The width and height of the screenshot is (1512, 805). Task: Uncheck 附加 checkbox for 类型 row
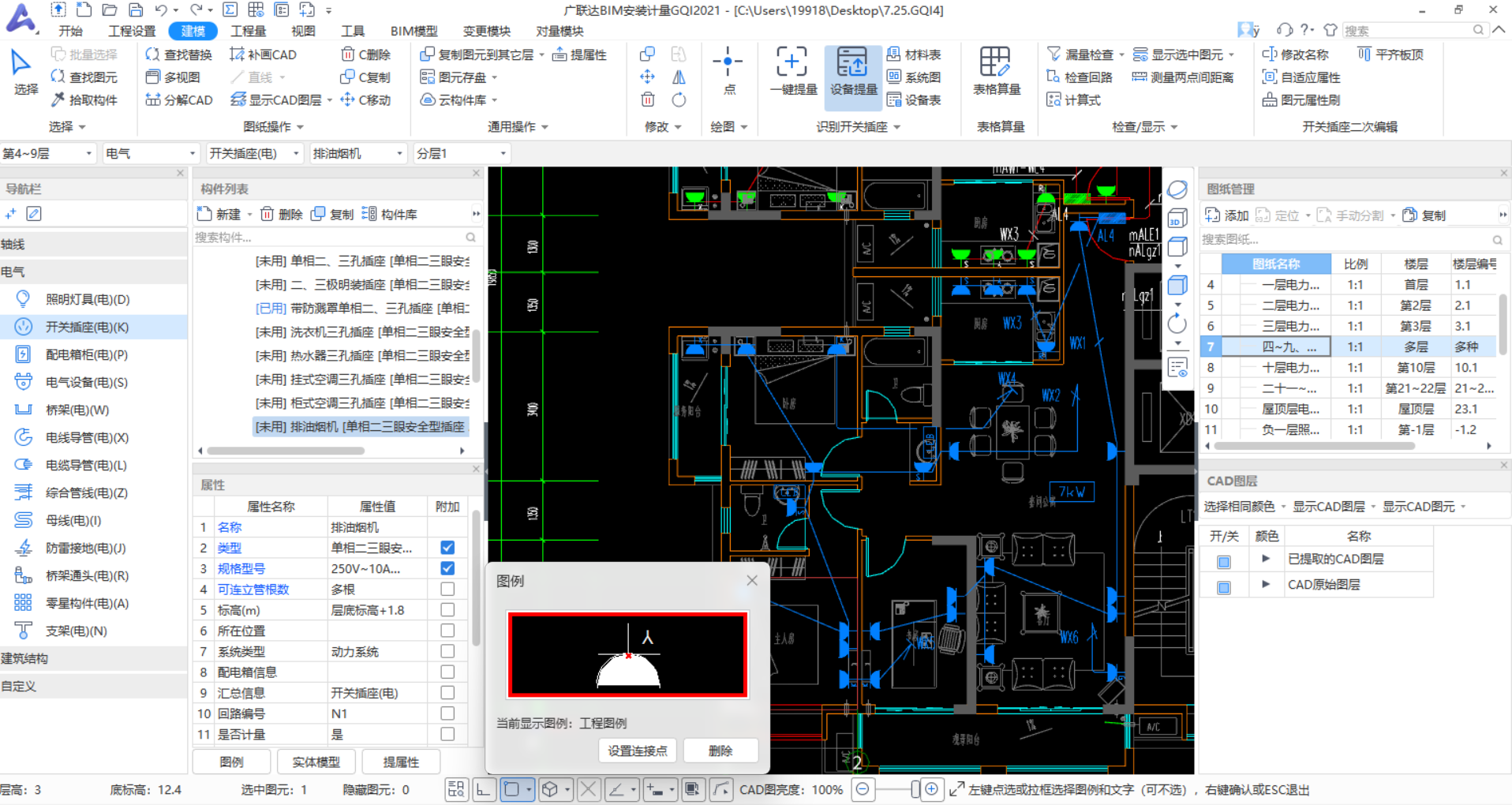(447, 548)
